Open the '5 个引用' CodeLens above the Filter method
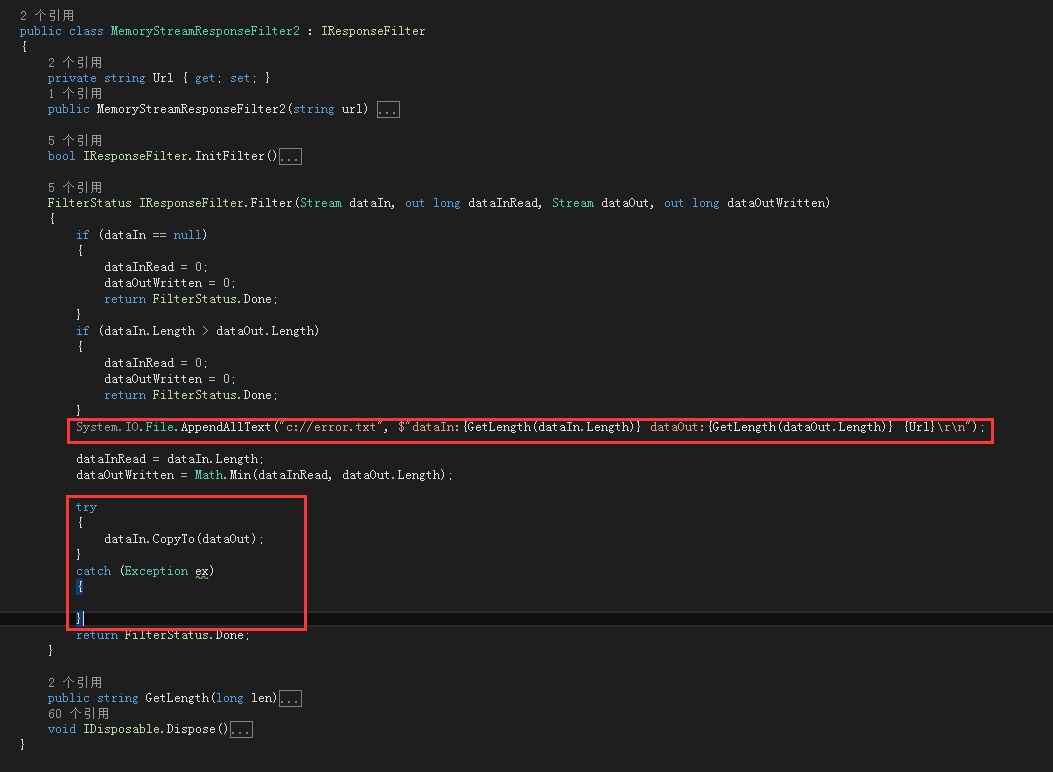 tap(75, 187)
